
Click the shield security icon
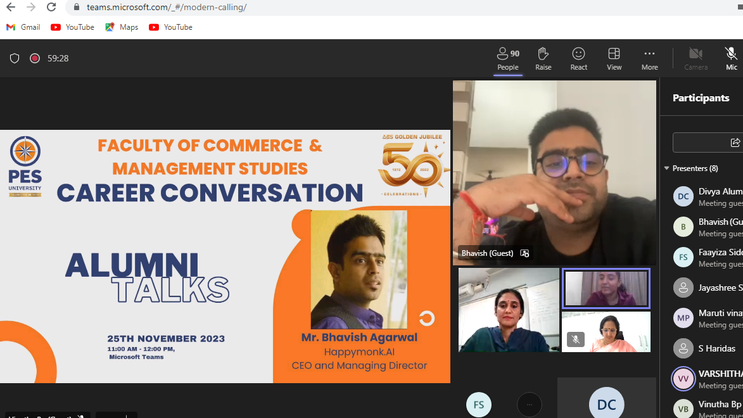(14, 58)
